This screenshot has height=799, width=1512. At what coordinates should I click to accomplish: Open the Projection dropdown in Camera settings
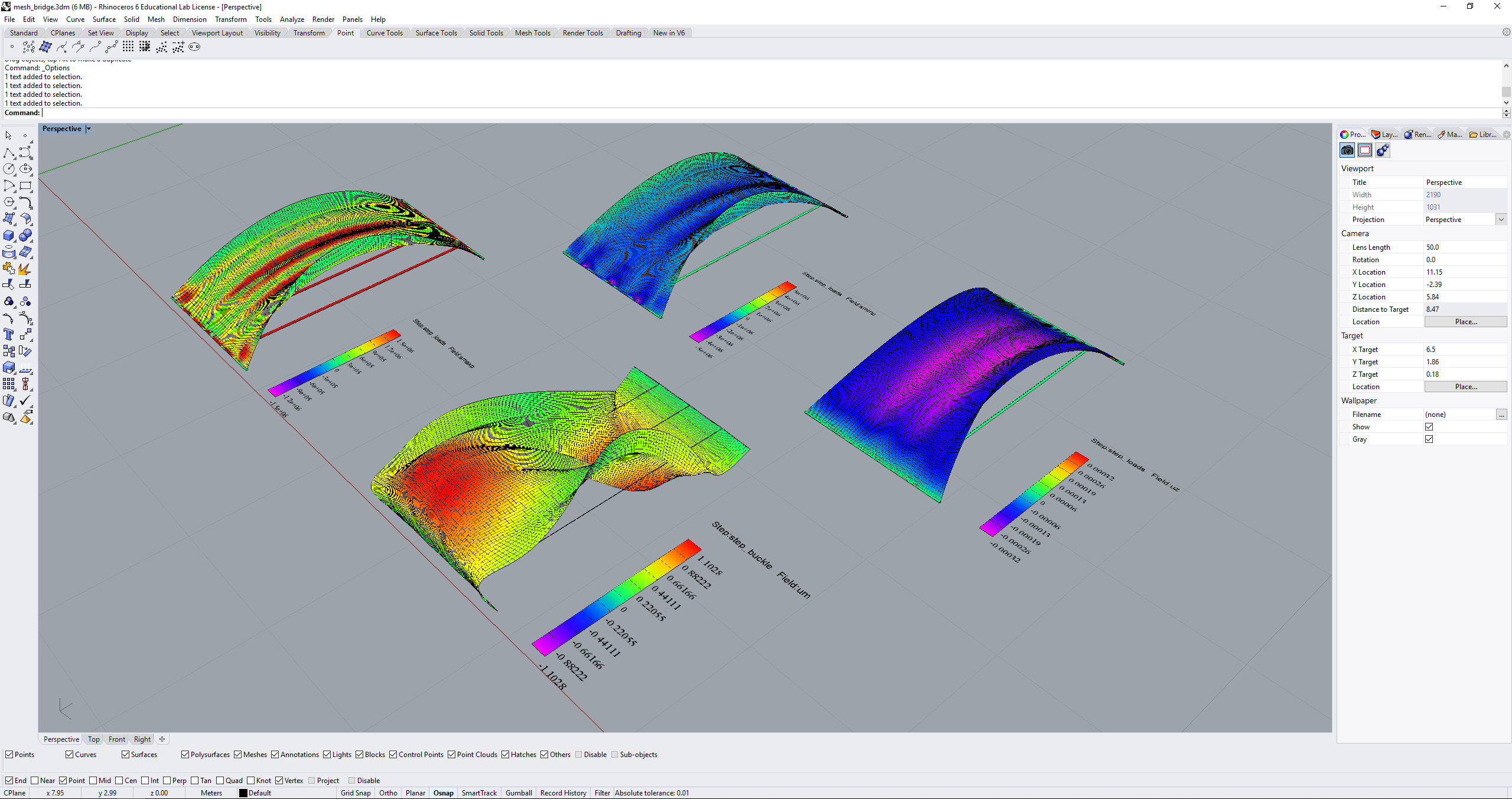click(1501, 219)
